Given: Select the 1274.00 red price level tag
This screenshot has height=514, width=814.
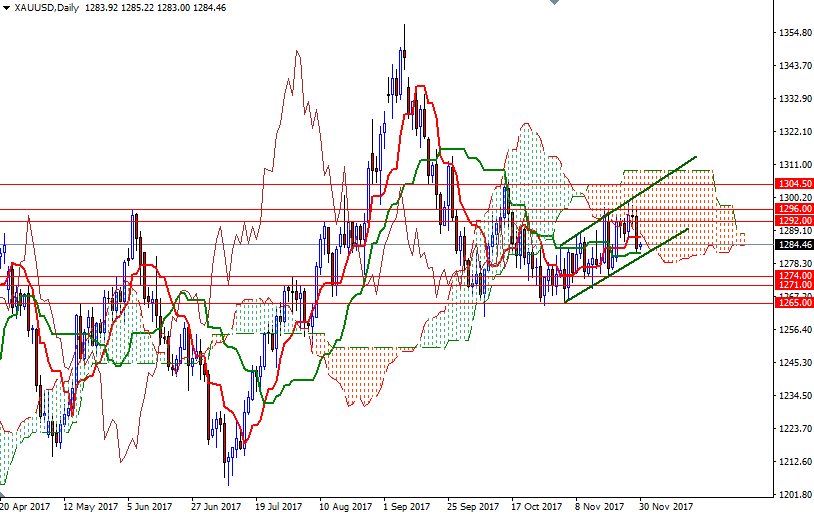Looking at the screenshot, I should click(x=793, y=275).
